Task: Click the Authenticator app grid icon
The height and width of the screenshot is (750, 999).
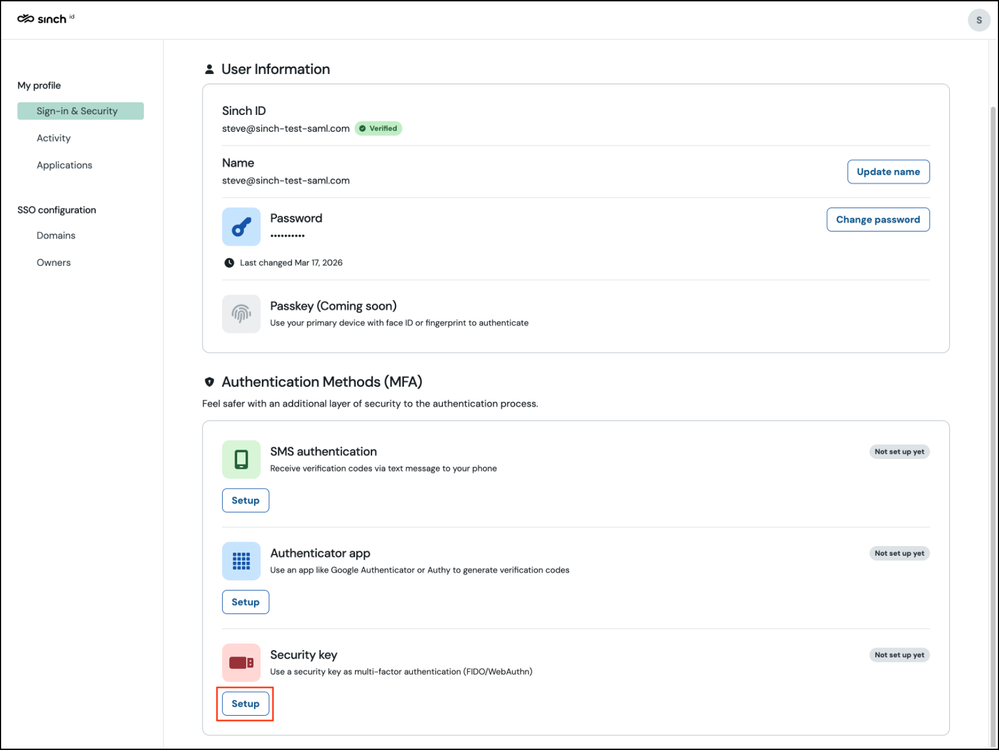Action: click(x=241, y=561)
